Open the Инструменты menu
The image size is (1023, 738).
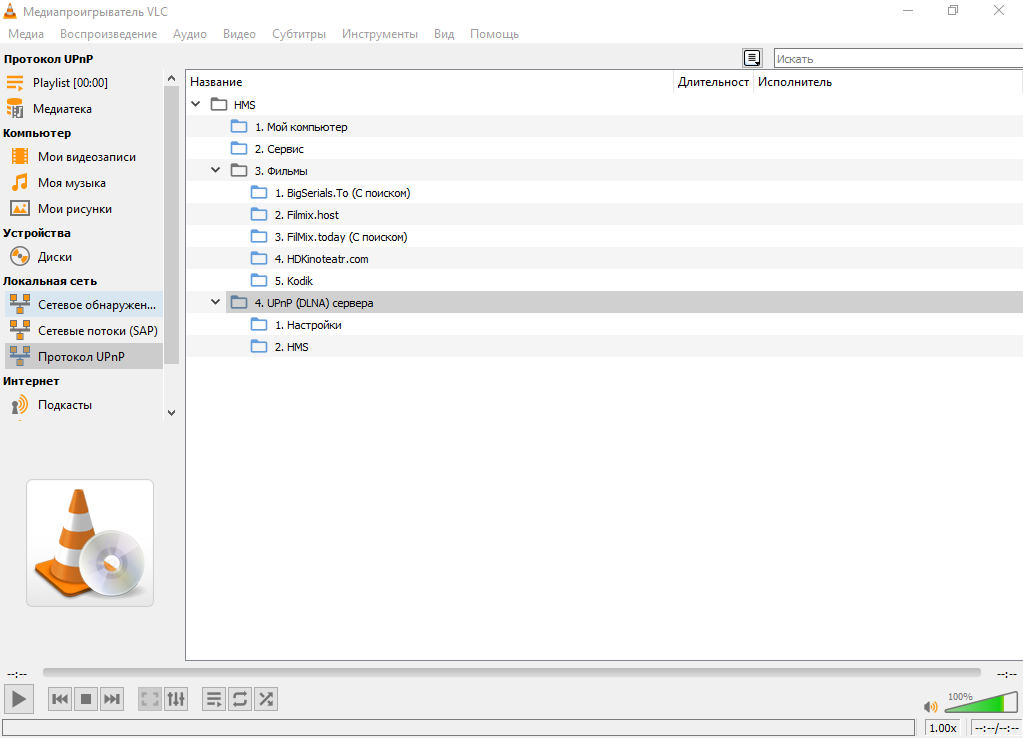(380, 34)
